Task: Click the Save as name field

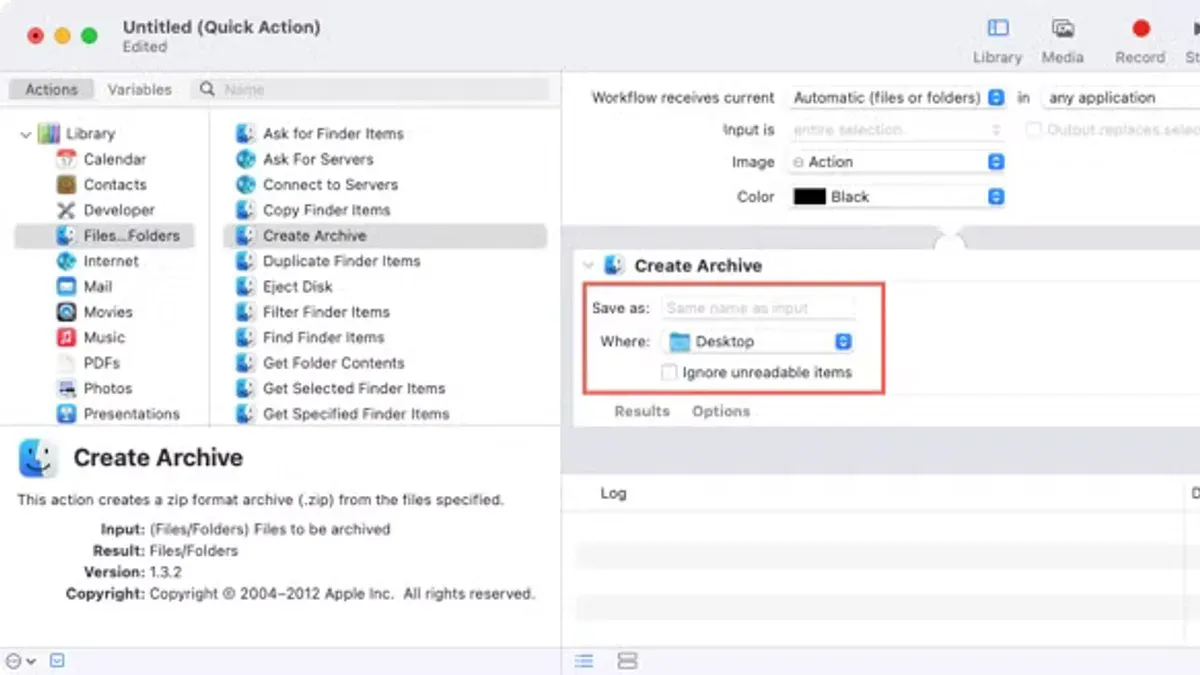Action: point(758,308)
